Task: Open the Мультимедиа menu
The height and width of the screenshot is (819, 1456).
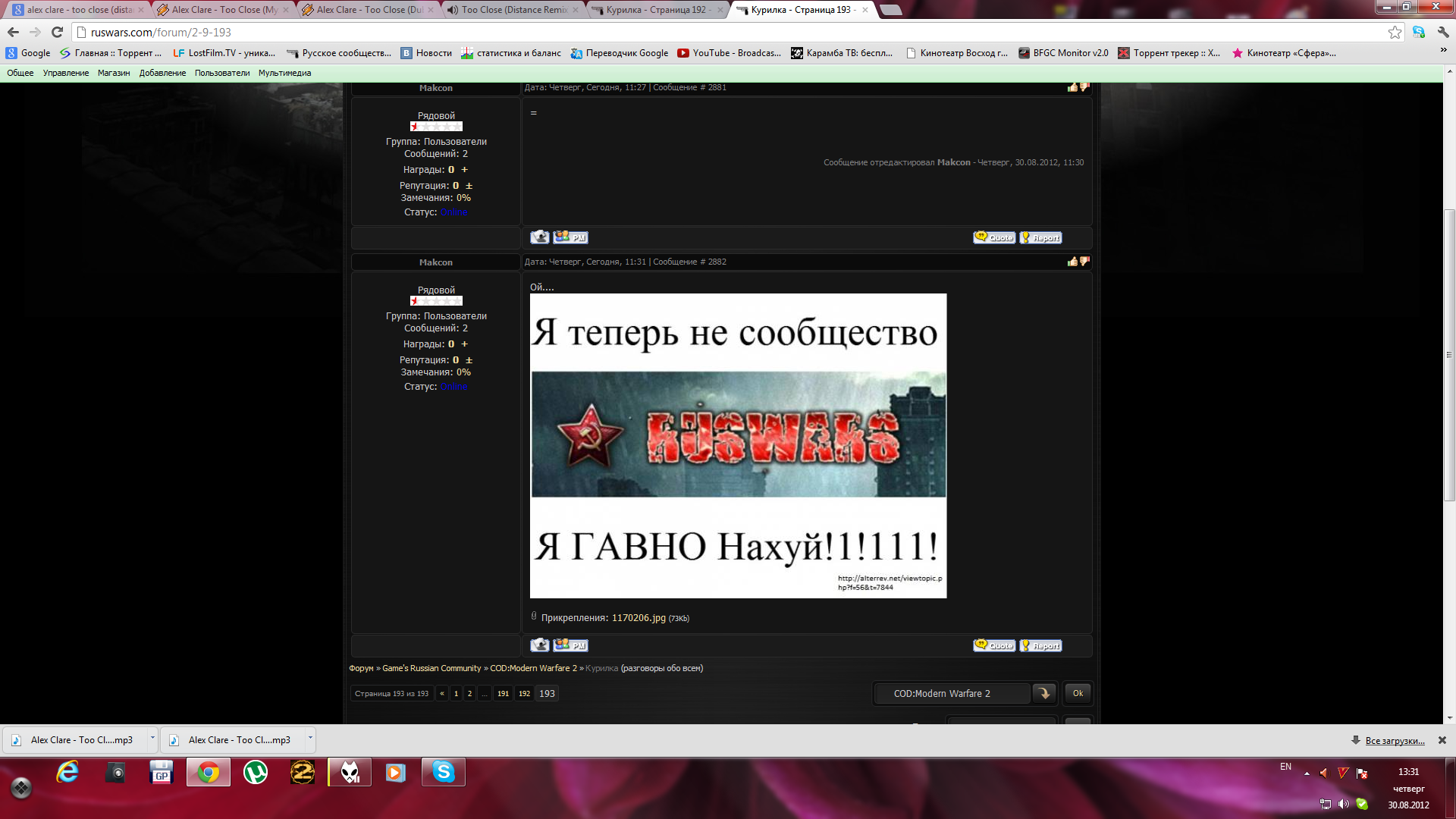Action: 284,73
